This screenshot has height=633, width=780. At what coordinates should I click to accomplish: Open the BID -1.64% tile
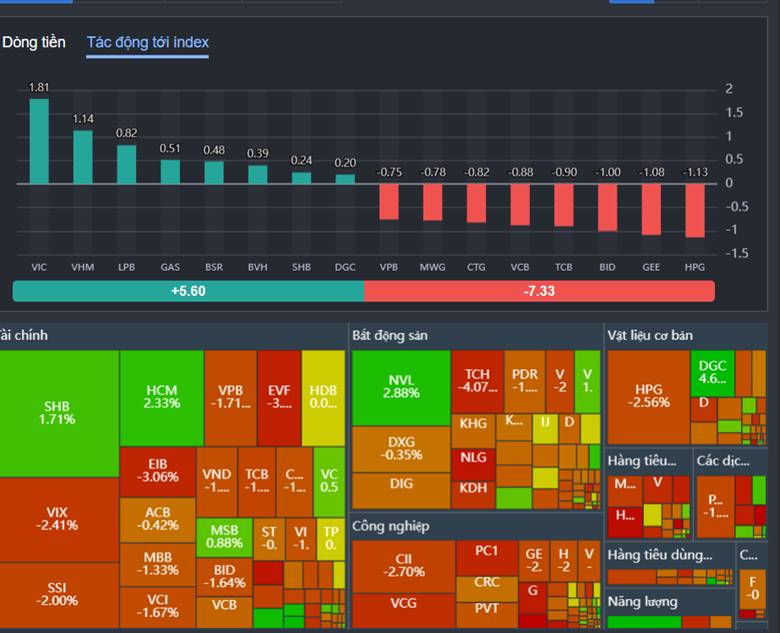[x=224, y=577]
